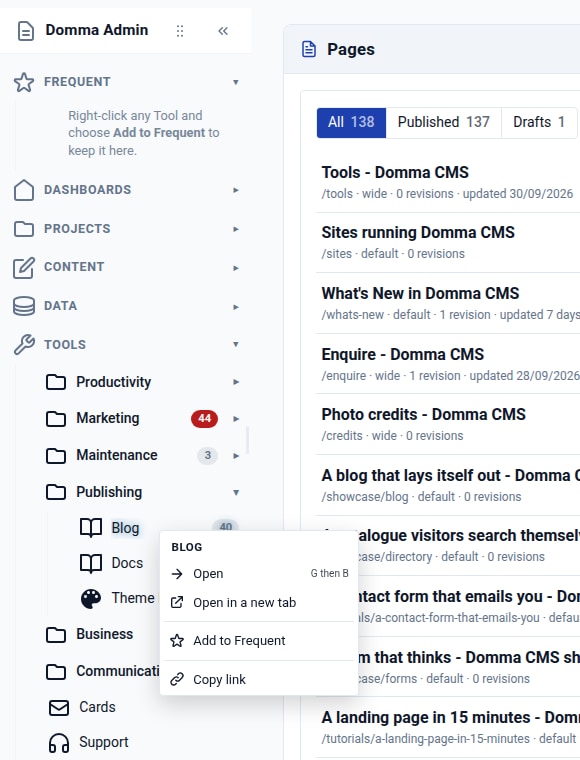Select the Theme item in Publishing
Image resolution: width=580 pixels, height=760 pixels.
133,599
